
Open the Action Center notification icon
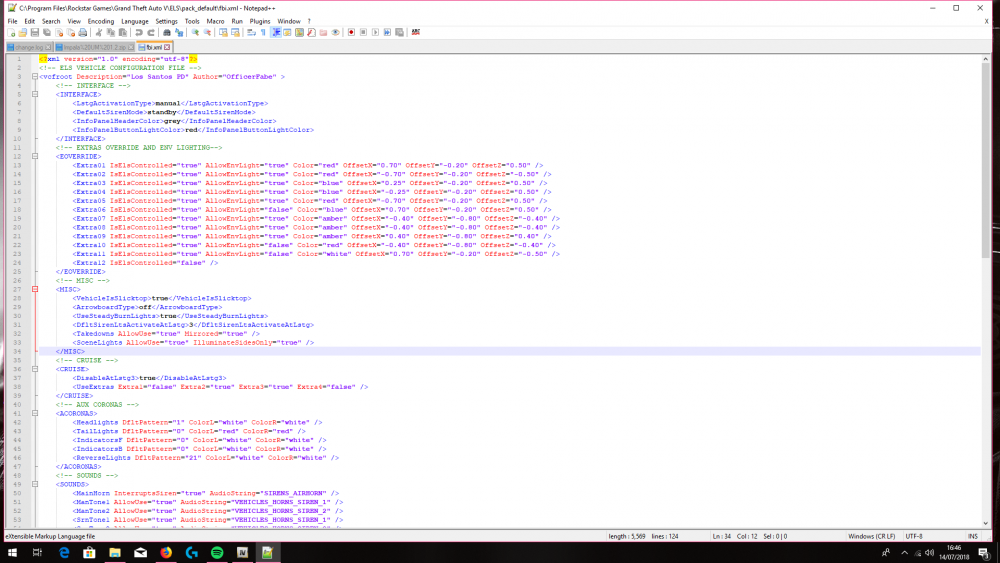984,553
